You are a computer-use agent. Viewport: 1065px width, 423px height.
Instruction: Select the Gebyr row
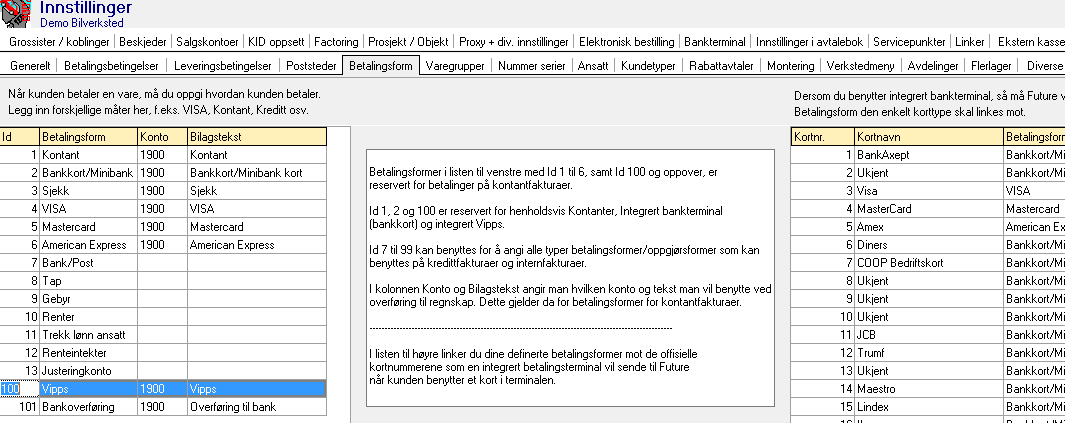[163, 299]
